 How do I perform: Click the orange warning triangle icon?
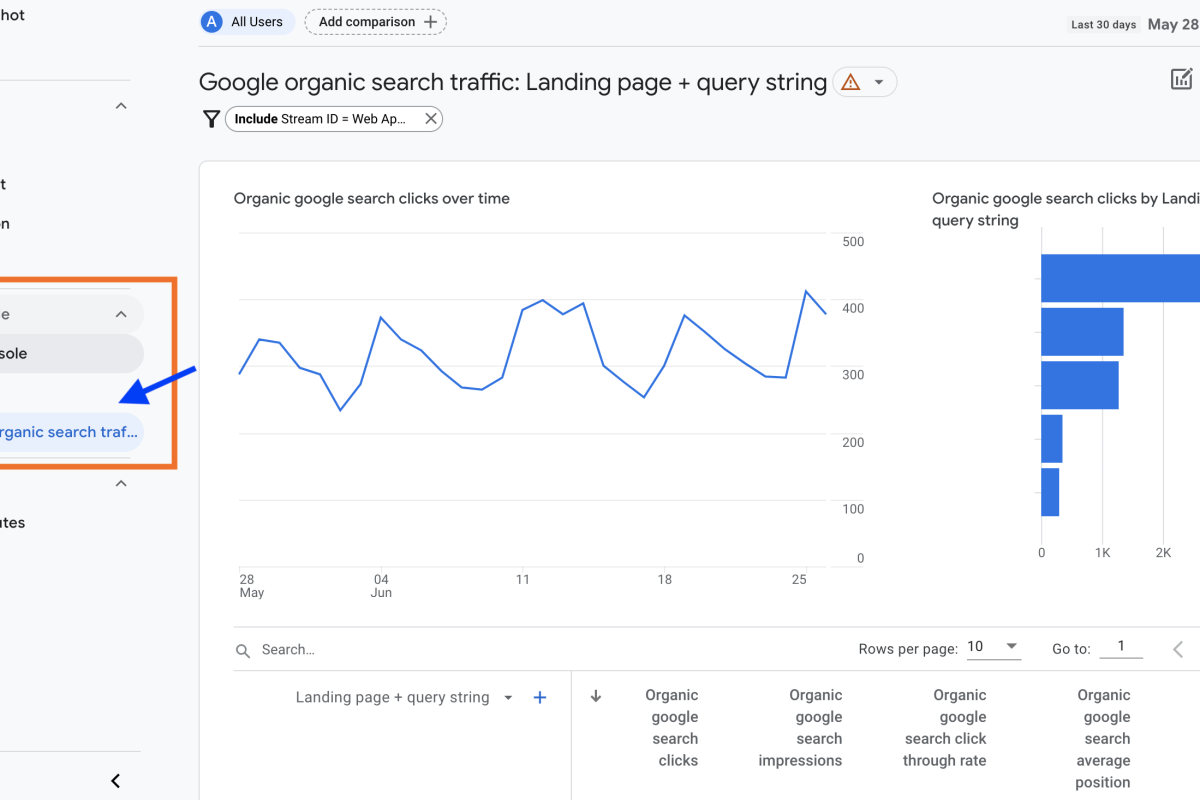[x=851, y=82]
